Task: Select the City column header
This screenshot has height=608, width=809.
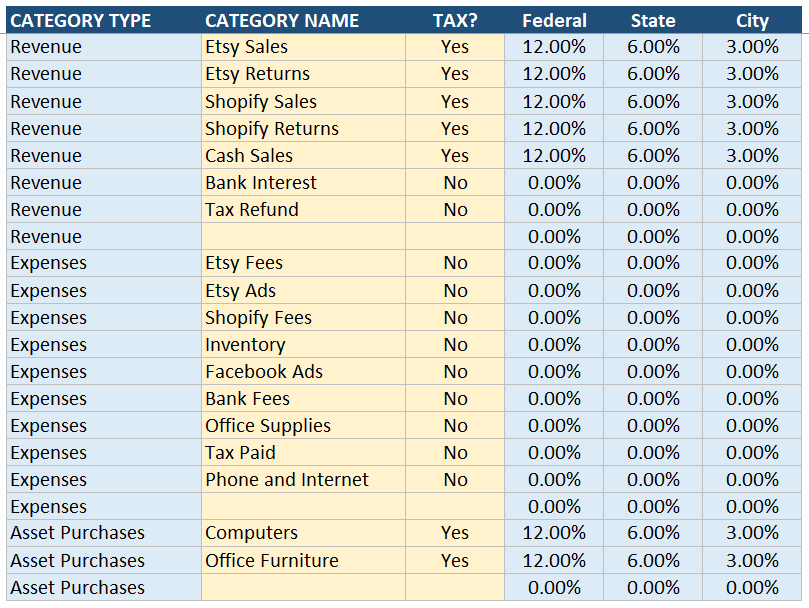Action: point(752,20)
